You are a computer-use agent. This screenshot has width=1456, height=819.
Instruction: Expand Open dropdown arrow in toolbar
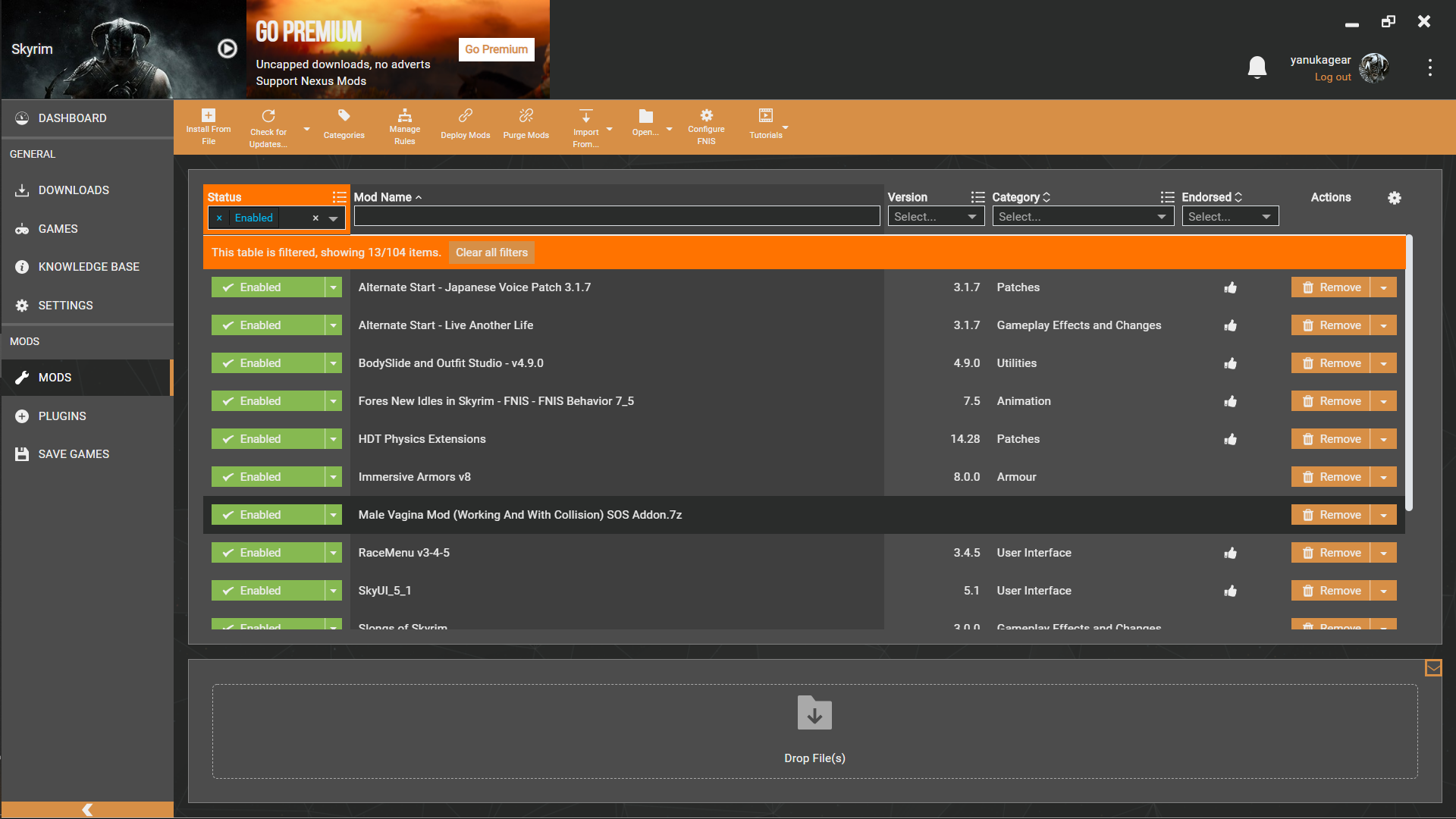click(669, 130)
